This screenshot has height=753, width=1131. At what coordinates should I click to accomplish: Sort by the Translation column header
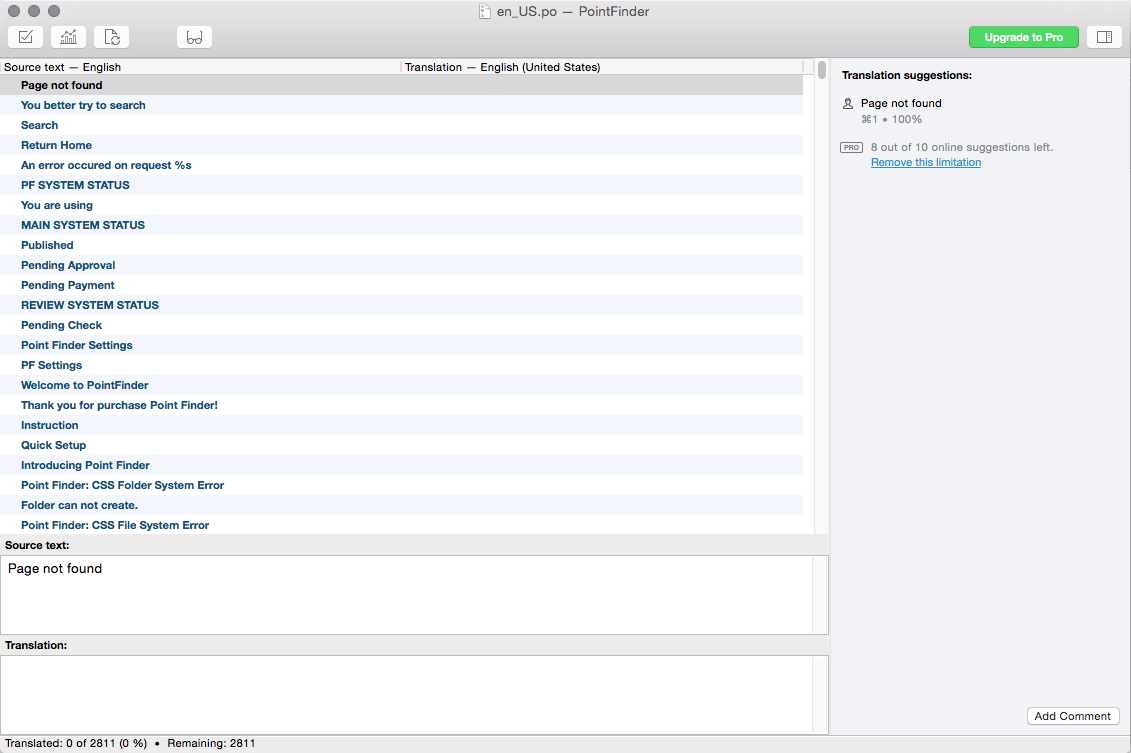600,67
